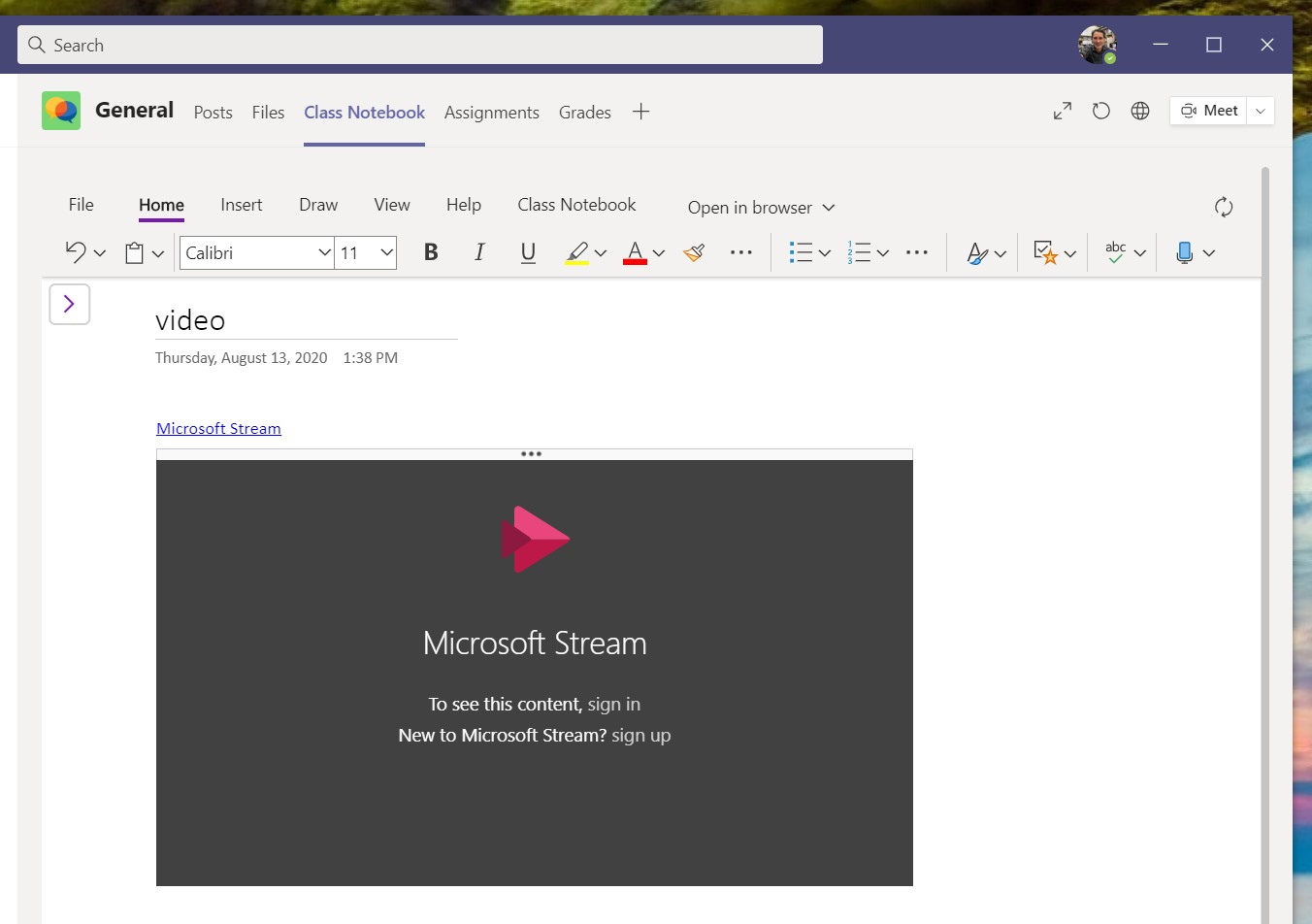Image resolution: width=1312 pixels, height=924 pixels.
Task: Open the Undo options arrow
Action: click(x=99, y=253)
